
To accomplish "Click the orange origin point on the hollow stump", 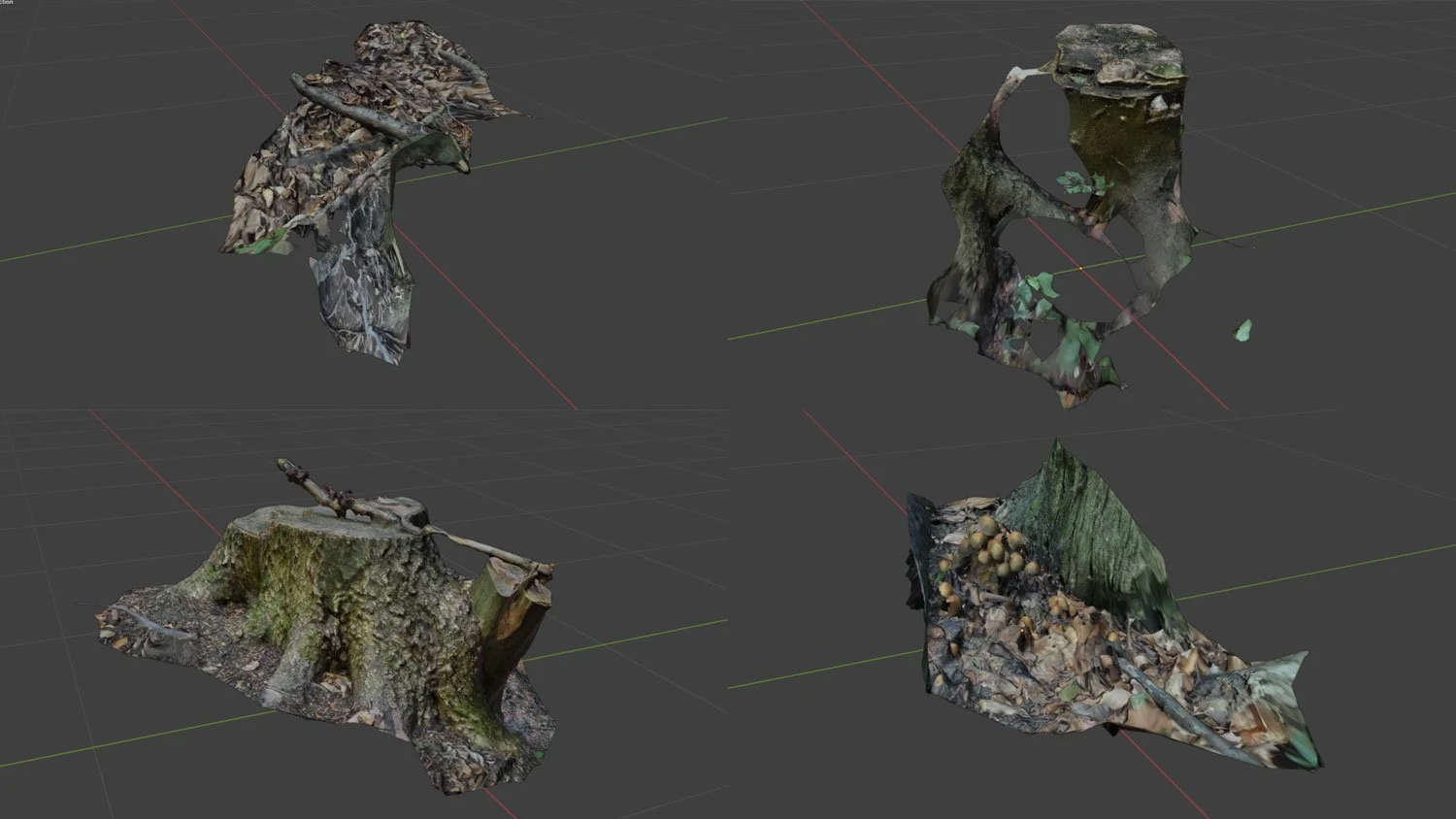I will (x=1080, y=267).
